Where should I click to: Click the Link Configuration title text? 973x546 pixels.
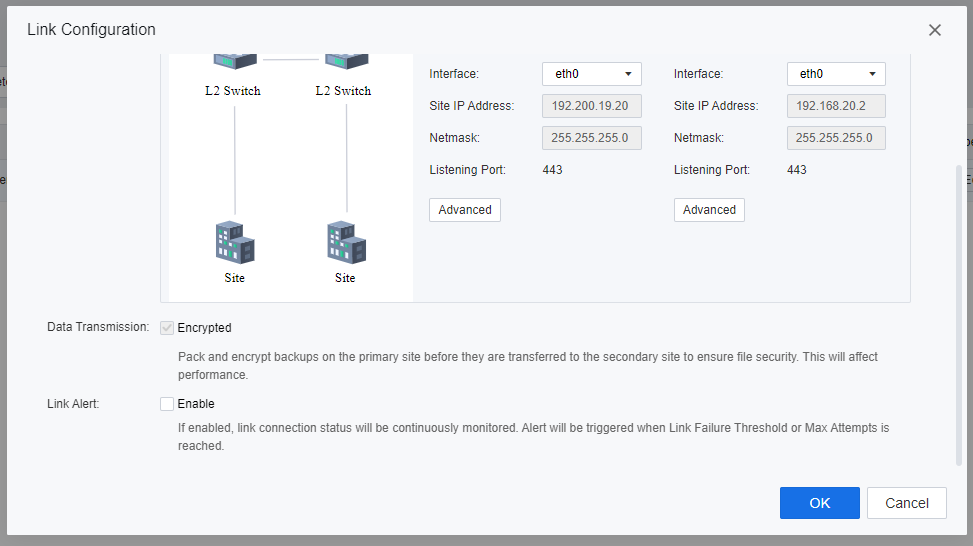point(91,30)
